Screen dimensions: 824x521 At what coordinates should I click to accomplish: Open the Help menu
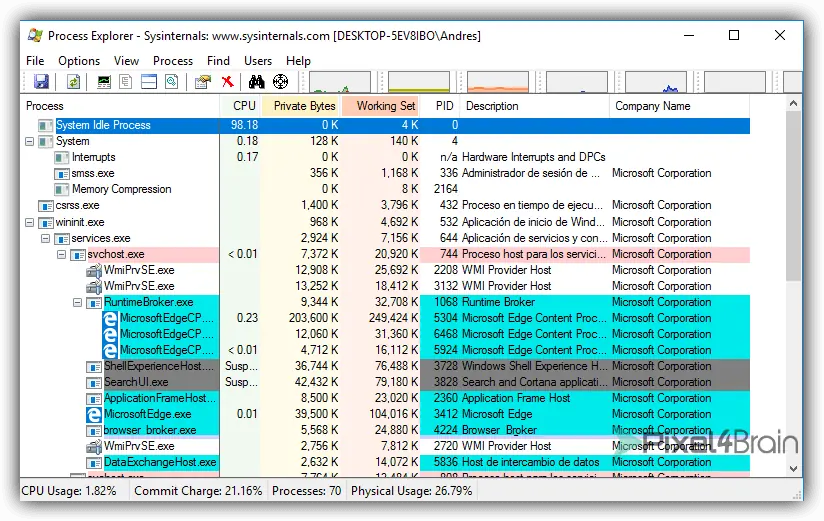point(298,61)
